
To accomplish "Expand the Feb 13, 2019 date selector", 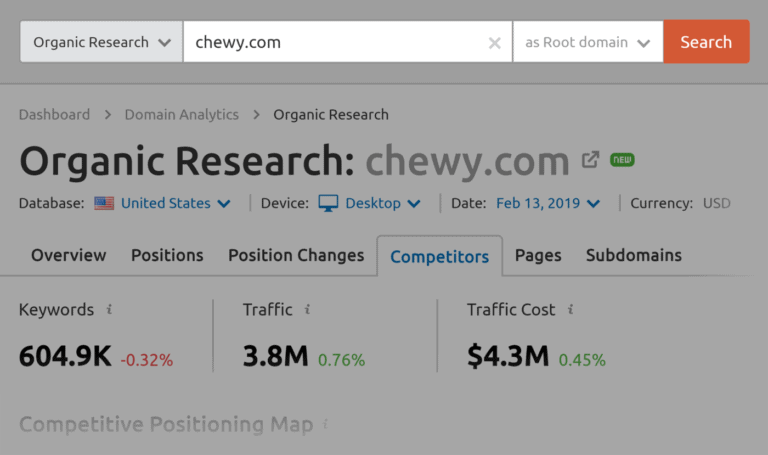I will tap(548, 203).
